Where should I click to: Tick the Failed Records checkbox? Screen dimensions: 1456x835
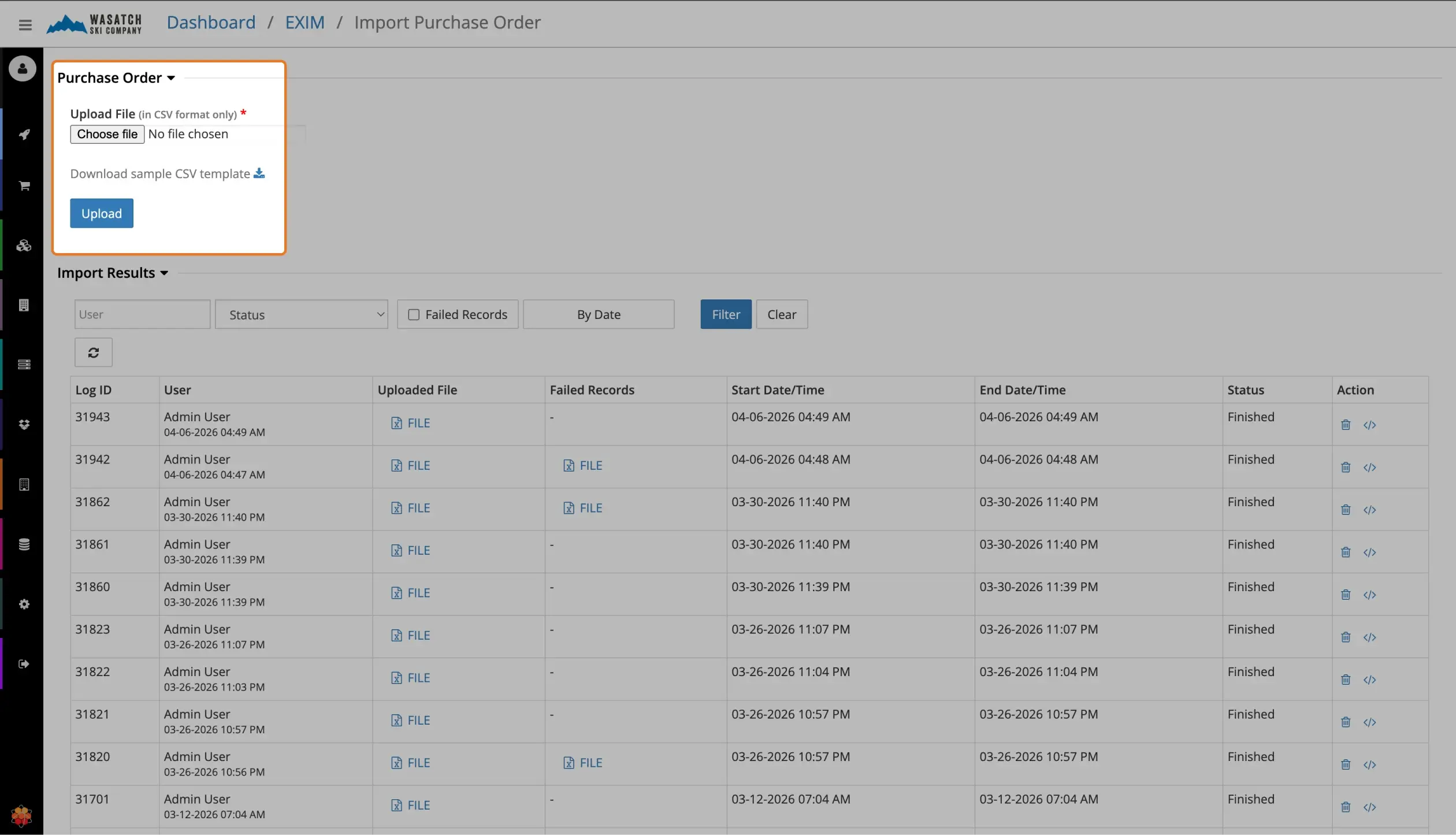click(414, 314)
